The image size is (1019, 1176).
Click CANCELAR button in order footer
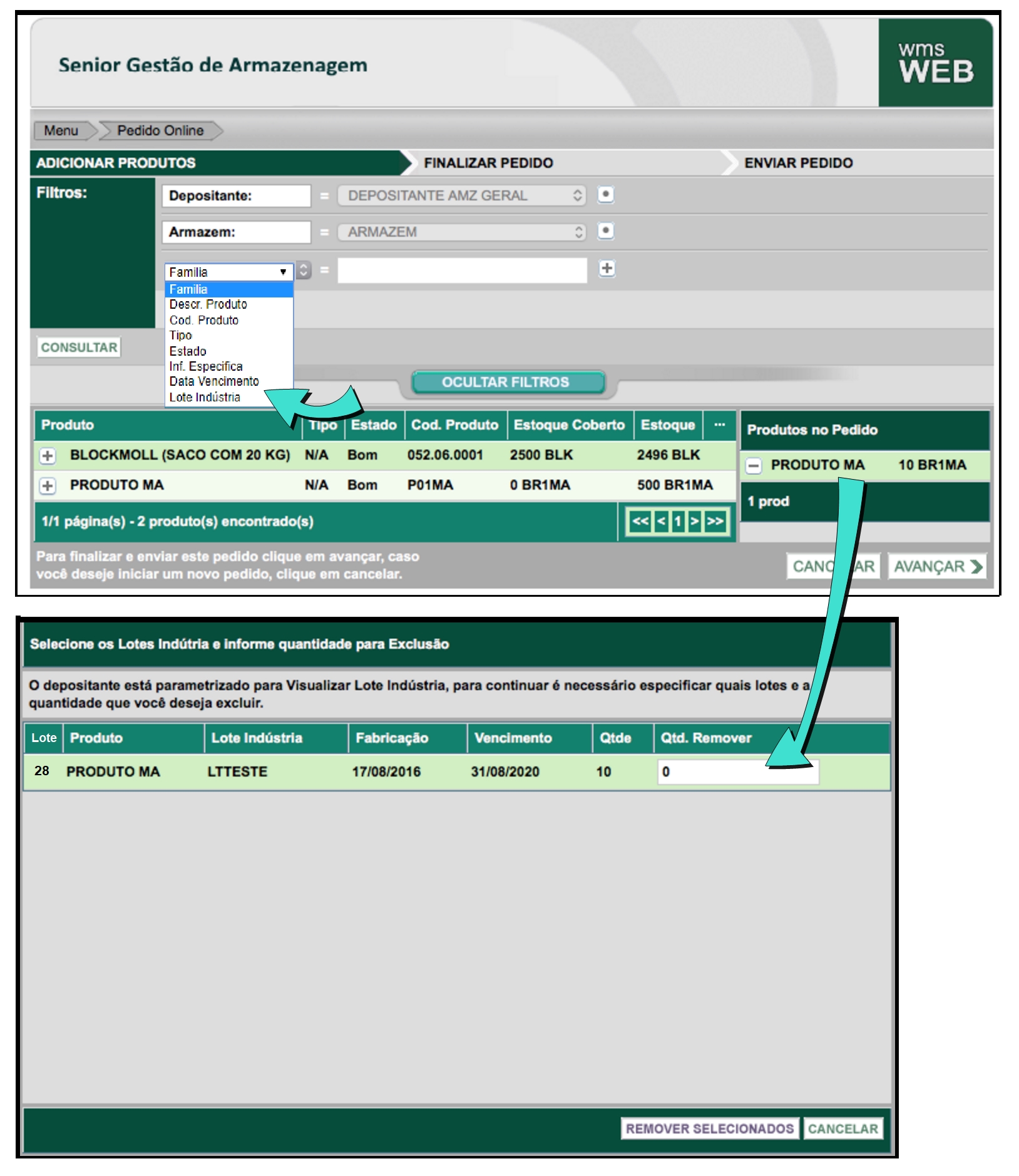coord(834,566)
